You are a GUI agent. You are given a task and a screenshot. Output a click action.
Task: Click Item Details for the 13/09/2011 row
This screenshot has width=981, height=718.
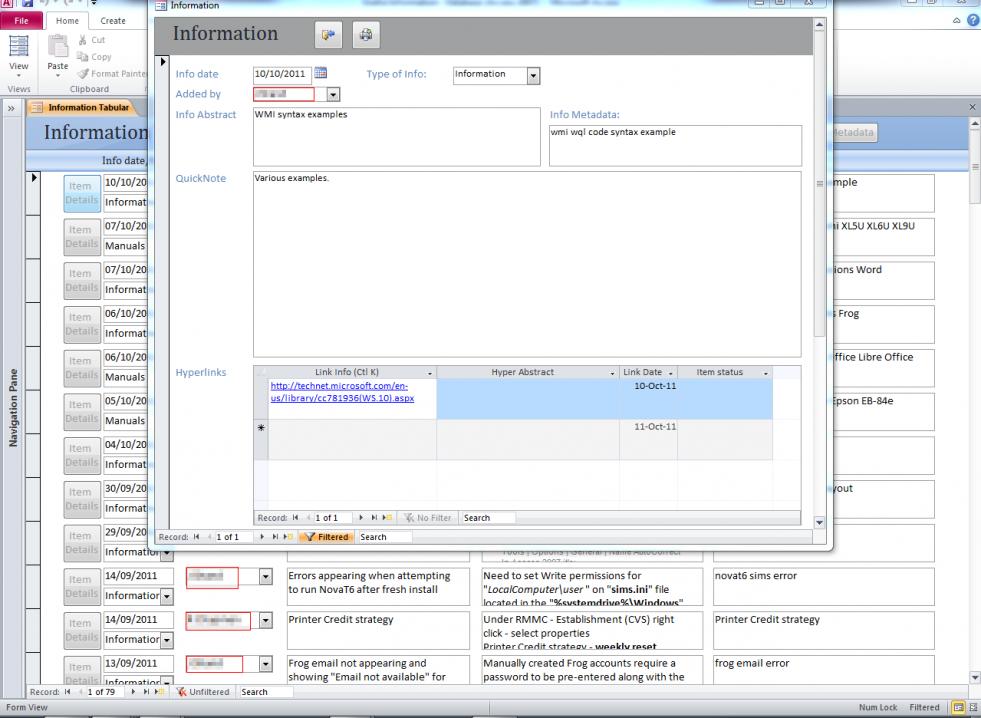click(x=82, y=670)
